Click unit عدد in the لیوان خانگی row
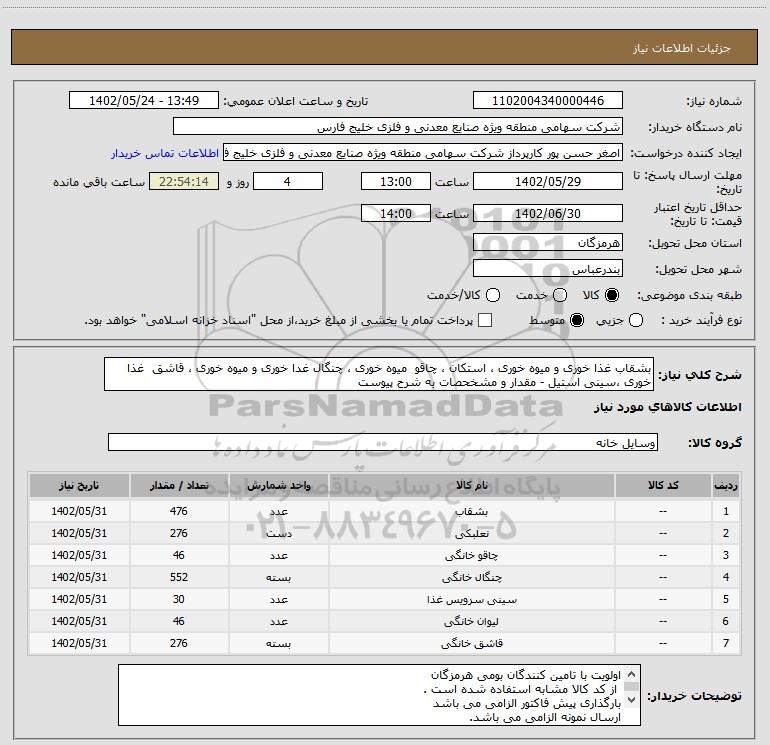 pos(278,621)
